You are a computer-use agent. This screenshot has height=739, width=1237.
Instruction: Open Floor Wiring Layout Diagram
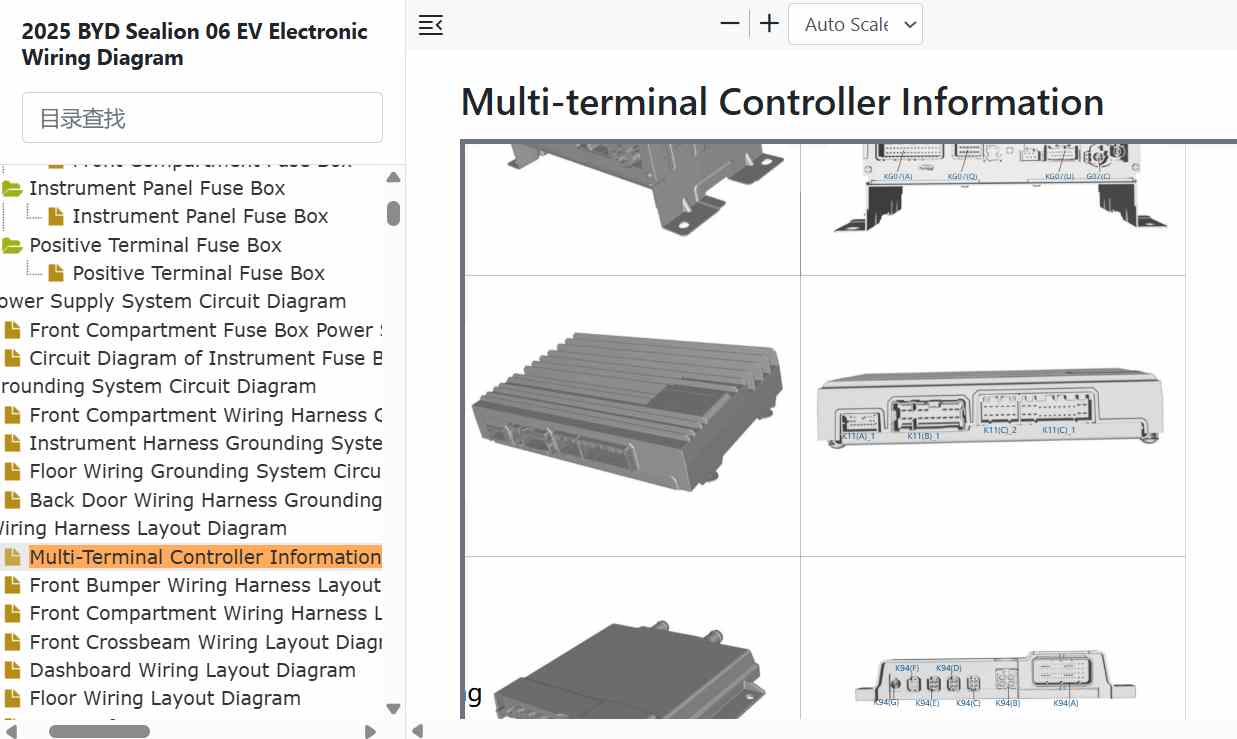tap(165, 698)
